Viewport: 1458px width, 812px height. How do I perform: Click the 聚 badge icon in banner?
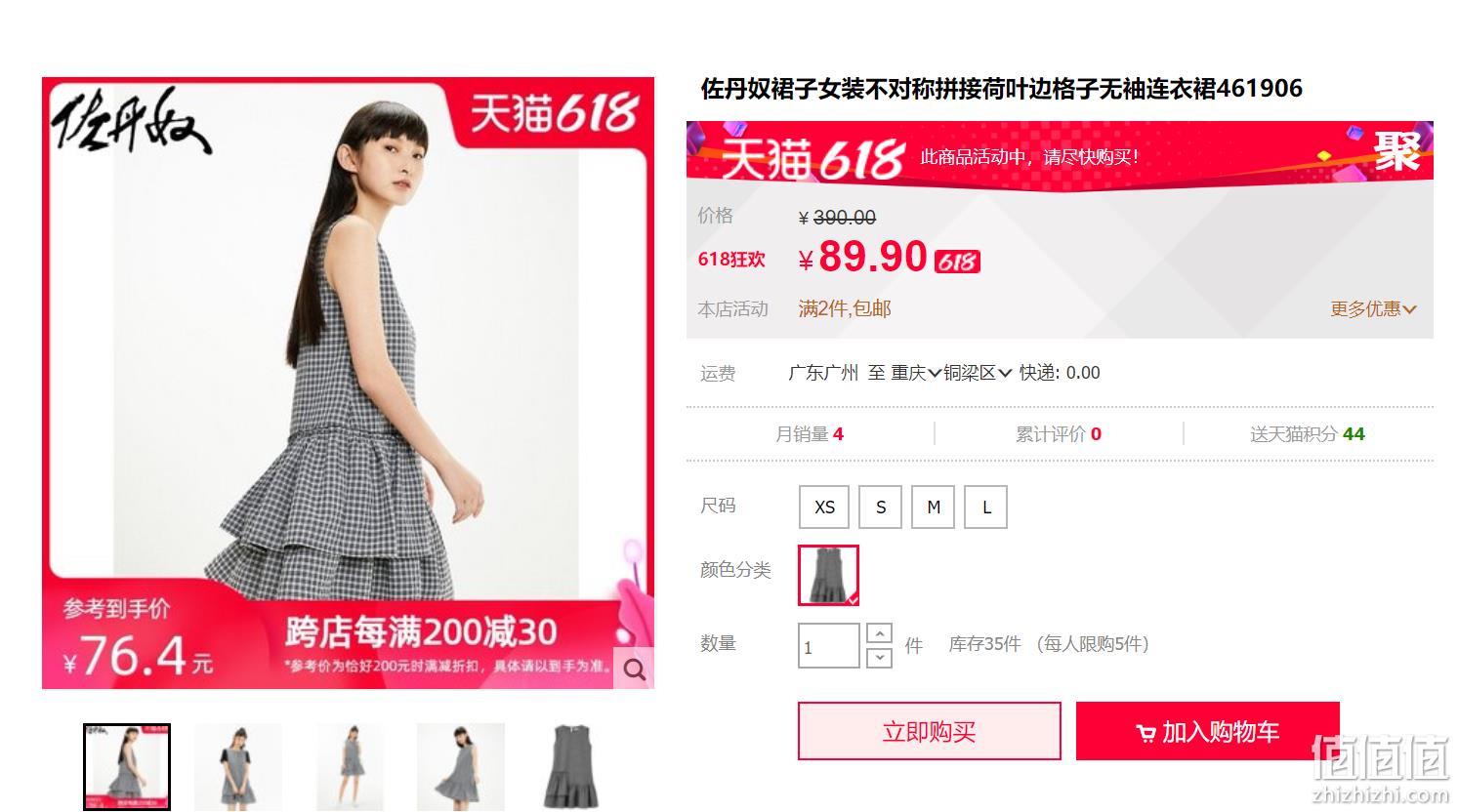(x=1396, y=151)
